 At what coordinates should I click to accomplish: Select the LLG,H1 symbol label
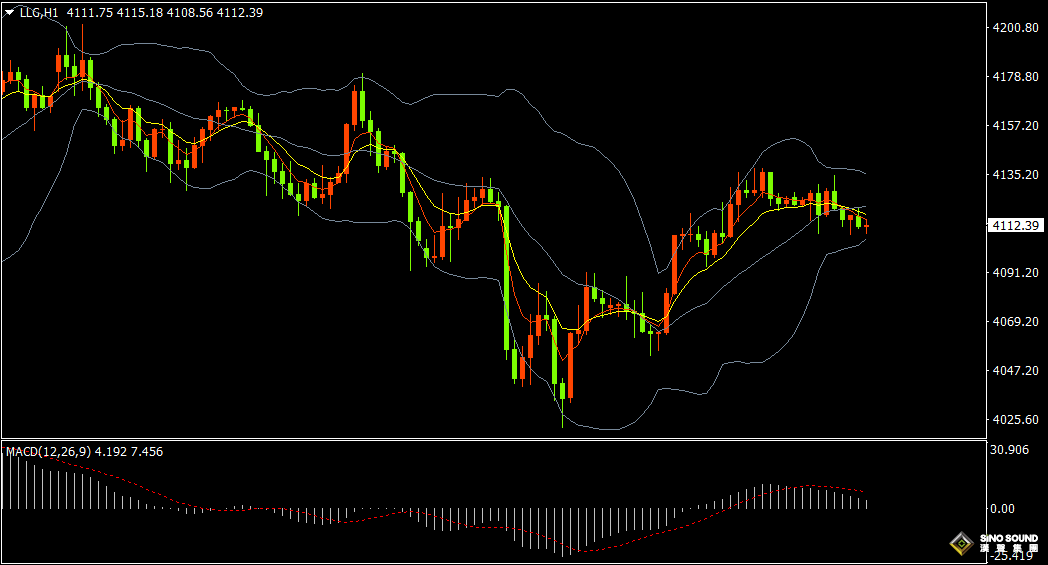click(39, 13)
